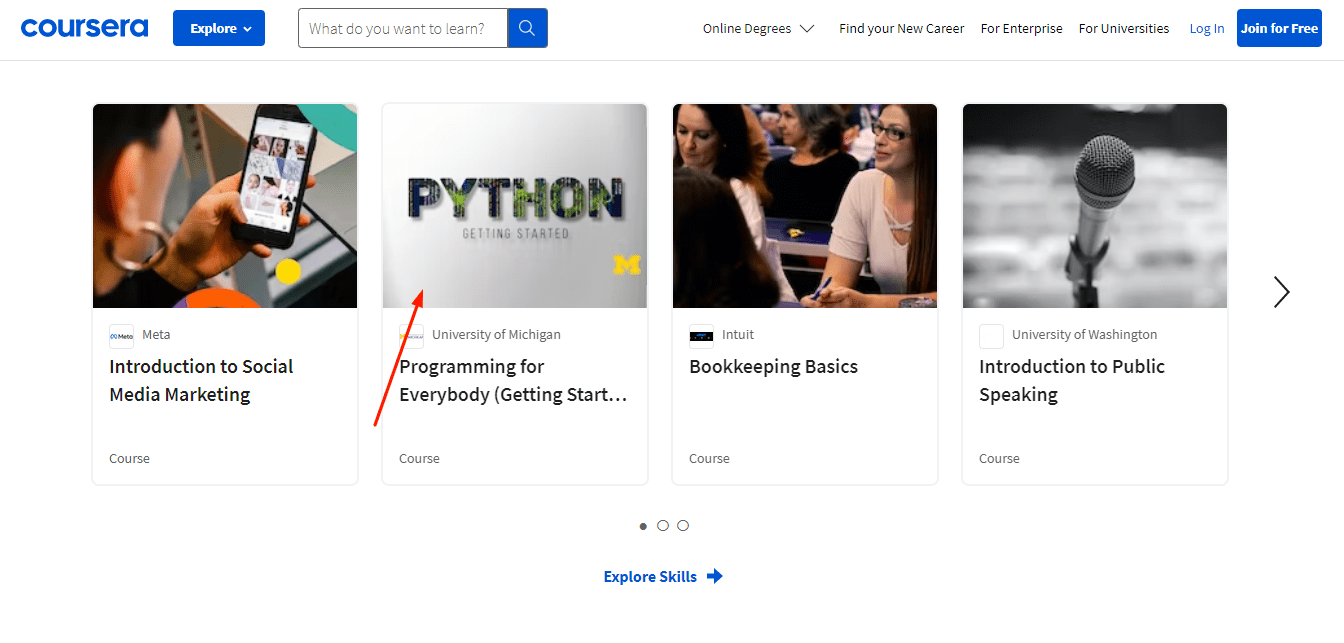1344x643 pixels.
Task: Click the Coursera logo
Action: (x=84, y=26)
